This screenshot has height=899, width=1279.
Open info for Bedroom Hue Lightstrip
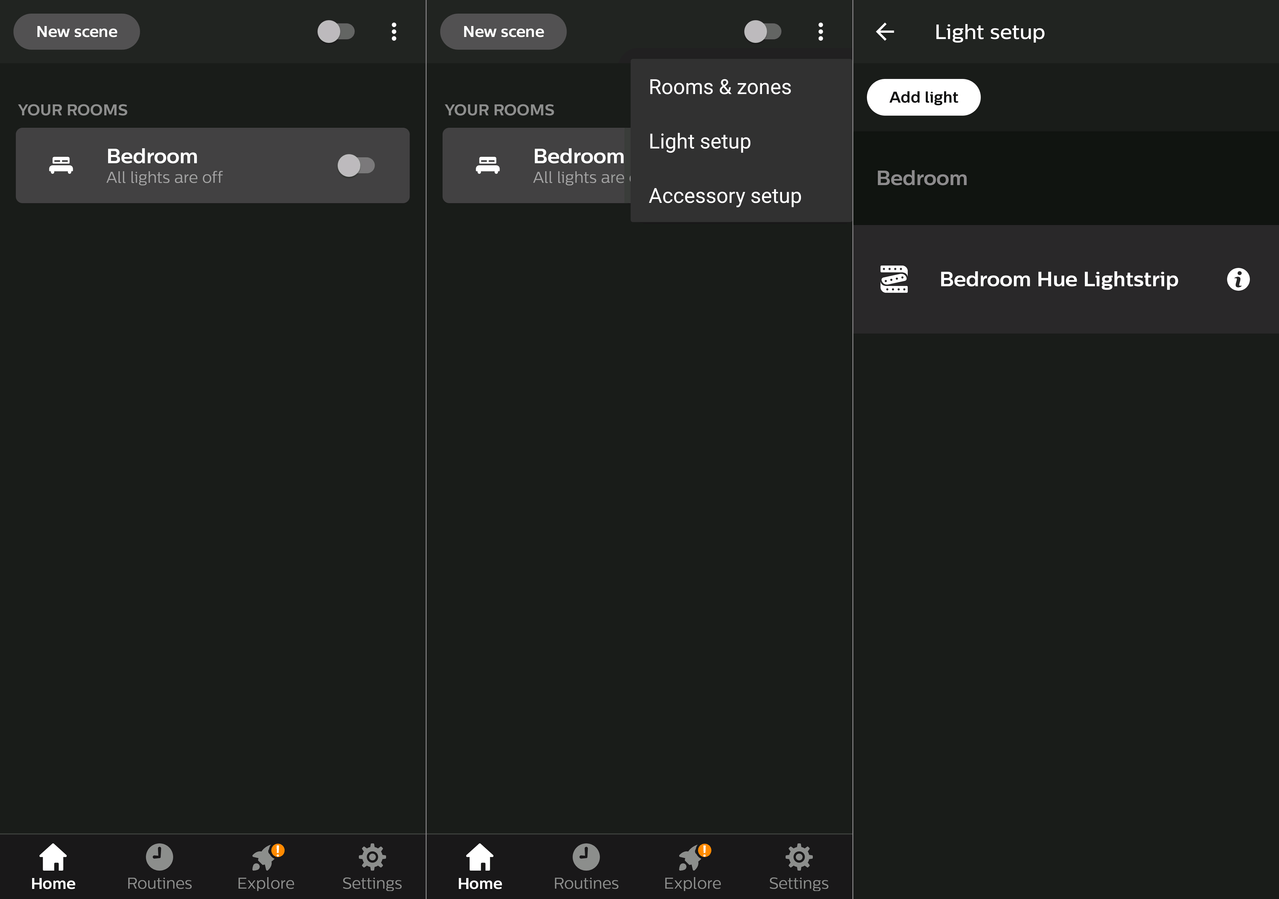[x=1238, y=279]
